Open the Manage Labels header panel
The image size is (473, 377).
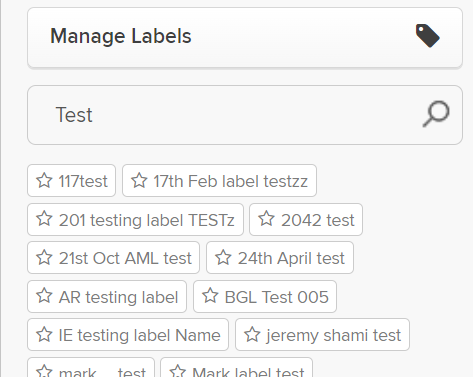click(x=245, y=38)
